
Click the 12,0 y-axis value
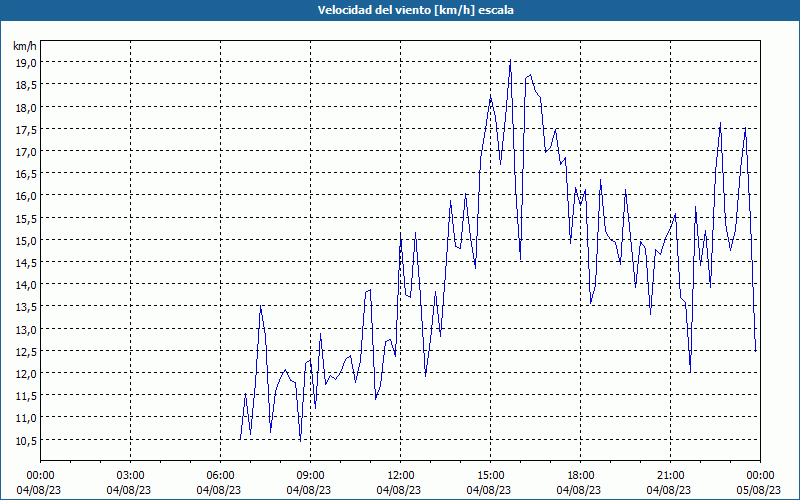point(26,374)
